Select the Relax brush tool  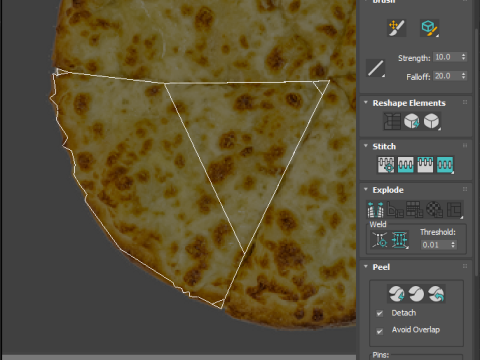click(x=429, y=28)
